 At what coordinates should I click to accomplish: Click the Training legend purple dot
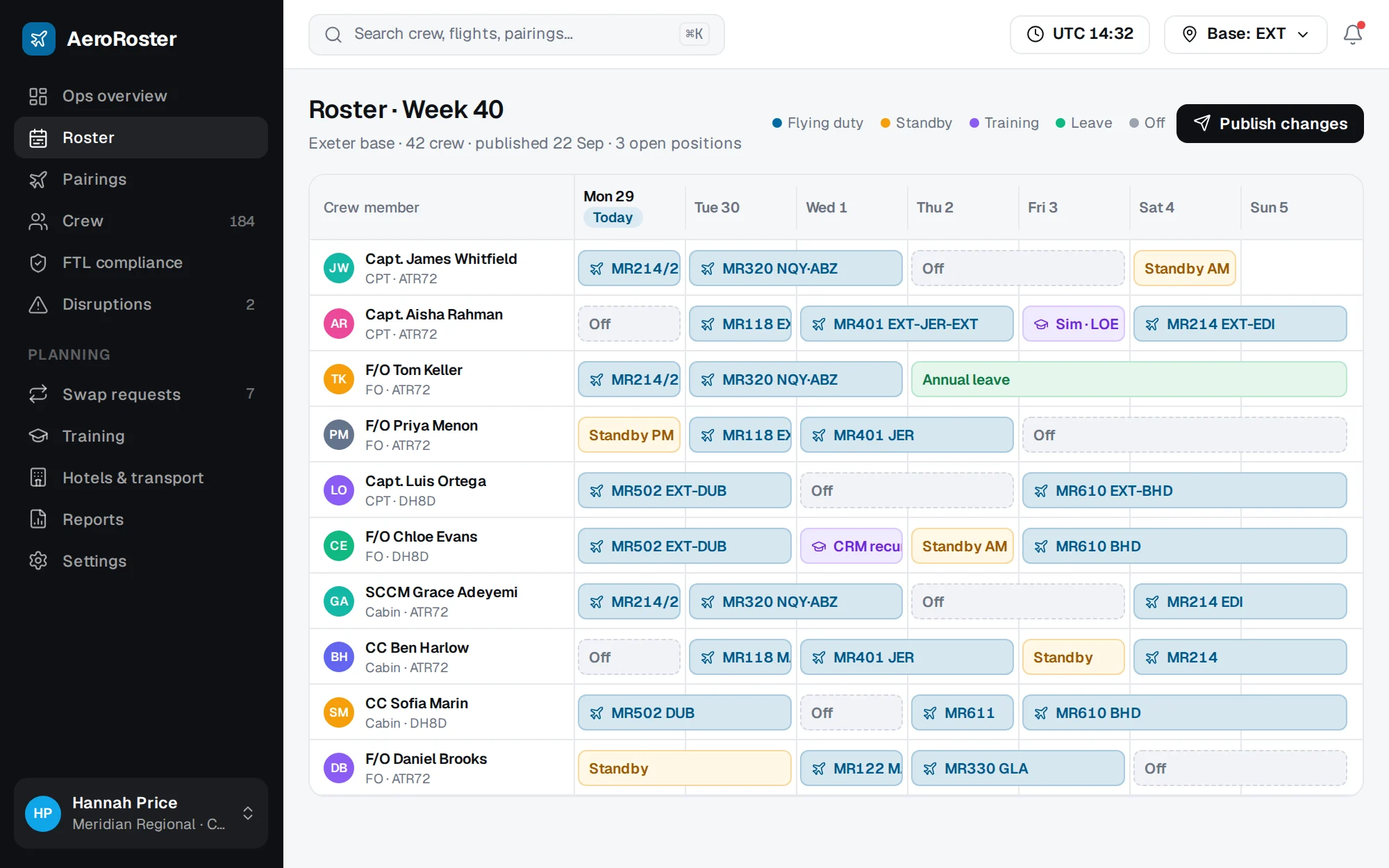(974, 123)
